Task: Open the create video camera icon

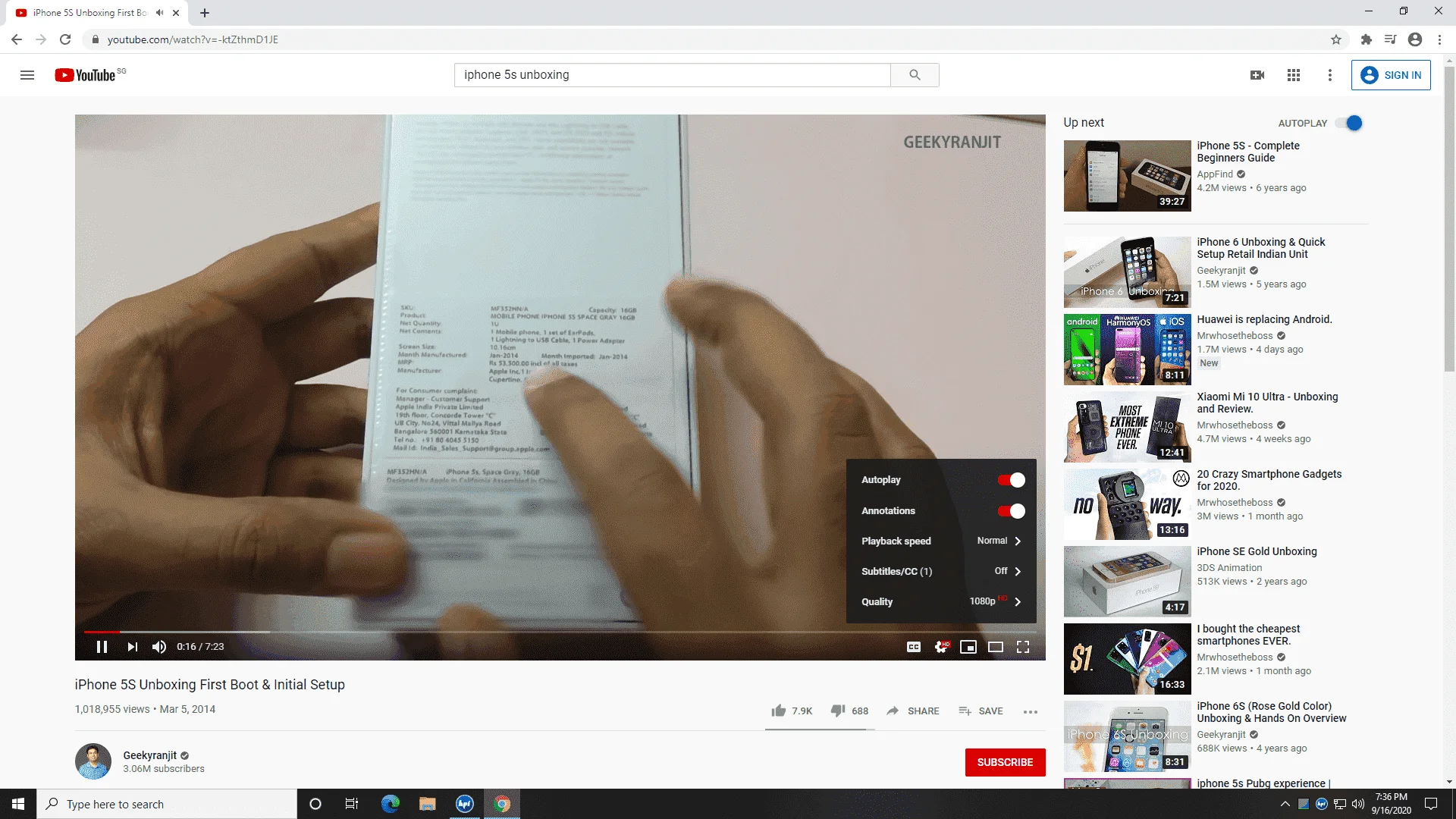Action: click(1257, 75)
